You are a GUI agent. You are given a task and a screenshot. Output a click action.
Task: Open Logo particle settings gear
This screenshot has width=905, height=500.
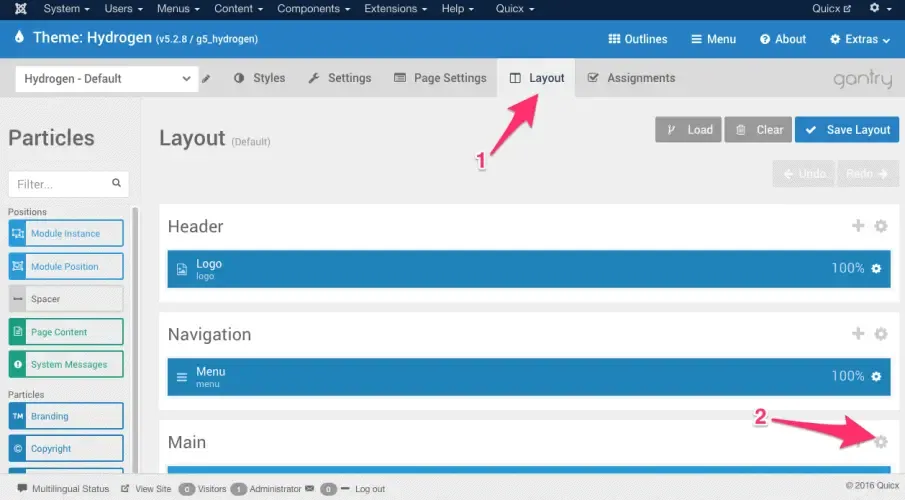[876, 268]
